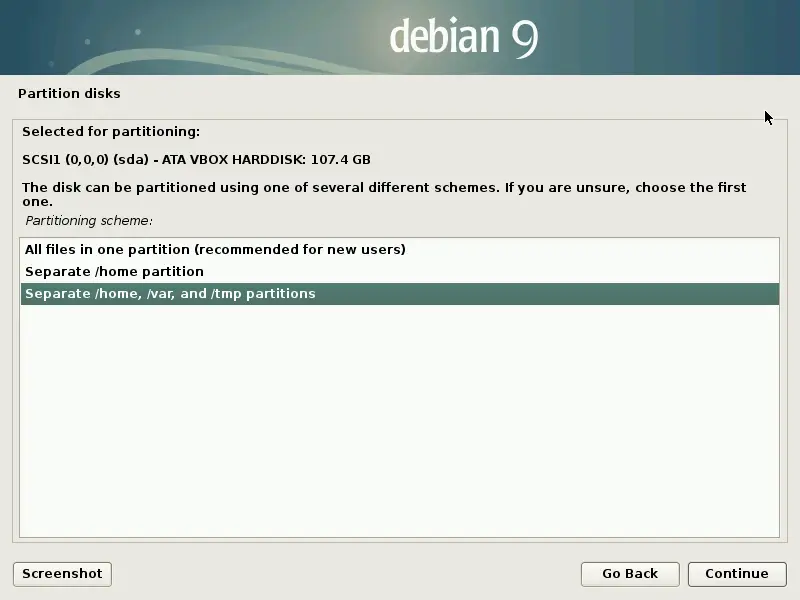Select "All files in one partition" scheme
The image size is (800, 600).
tap(399, 249)
